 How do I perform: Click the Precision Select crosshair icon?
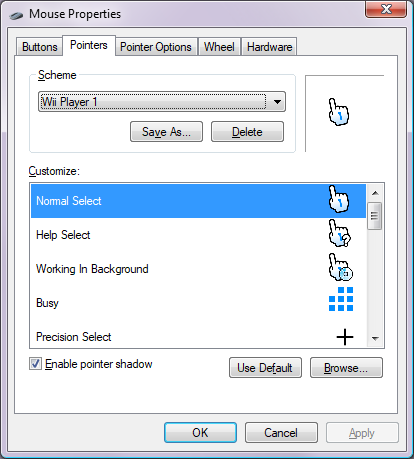coord(345,337)
